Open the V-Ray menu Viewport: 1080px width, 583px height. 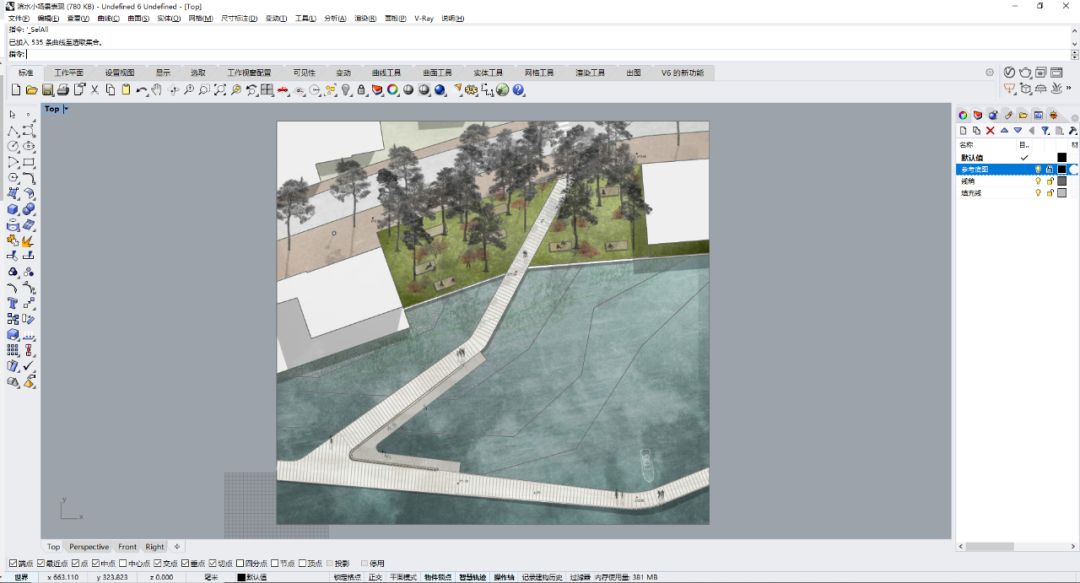click(424, 19)
